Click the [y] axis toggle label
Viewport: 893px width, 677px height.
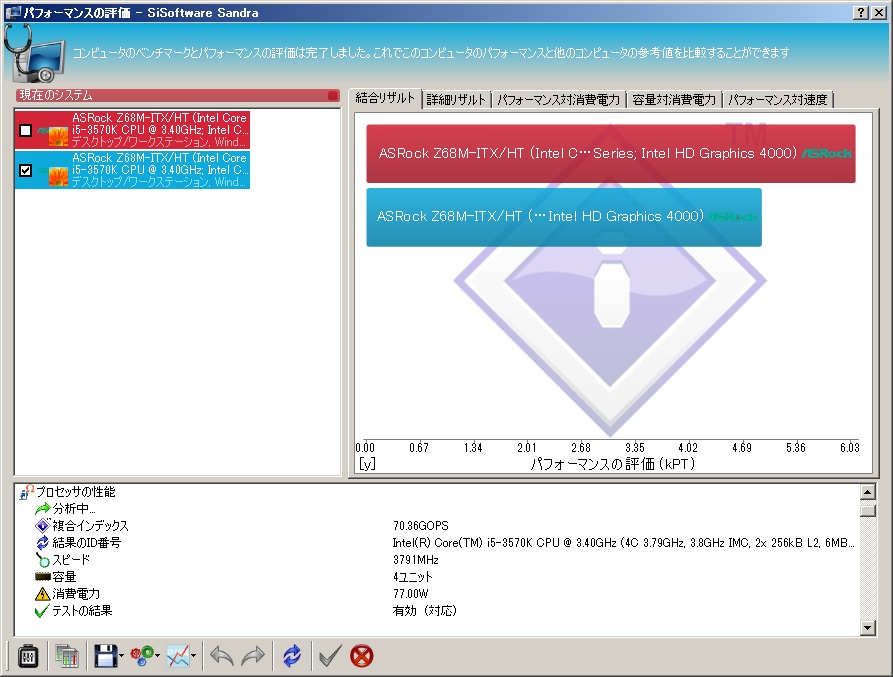pos(367,464)
